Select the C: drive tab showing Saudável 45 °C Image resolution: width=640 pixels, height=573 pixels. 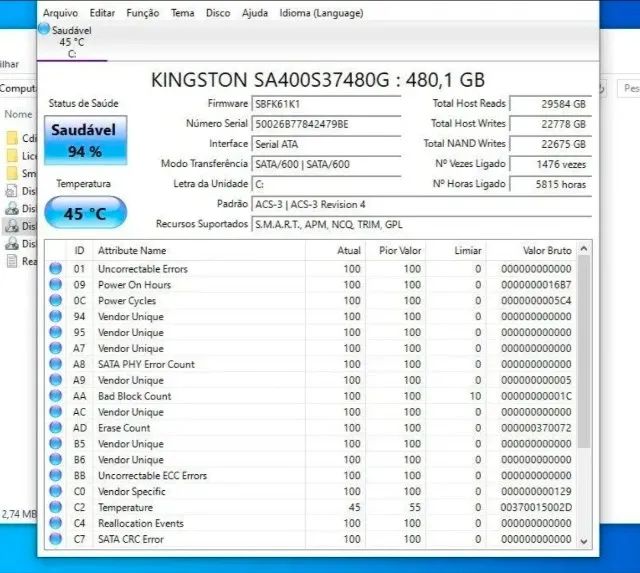[72, 42]
